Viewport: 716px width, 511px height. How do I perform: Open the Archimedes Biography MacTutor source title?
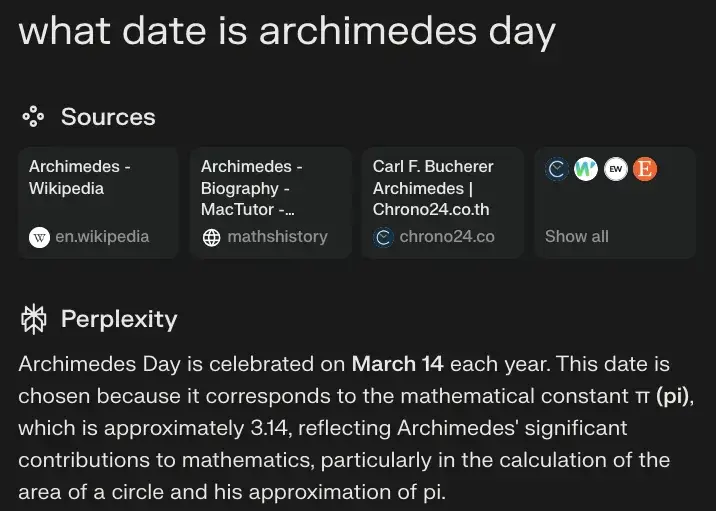(251, 188)
